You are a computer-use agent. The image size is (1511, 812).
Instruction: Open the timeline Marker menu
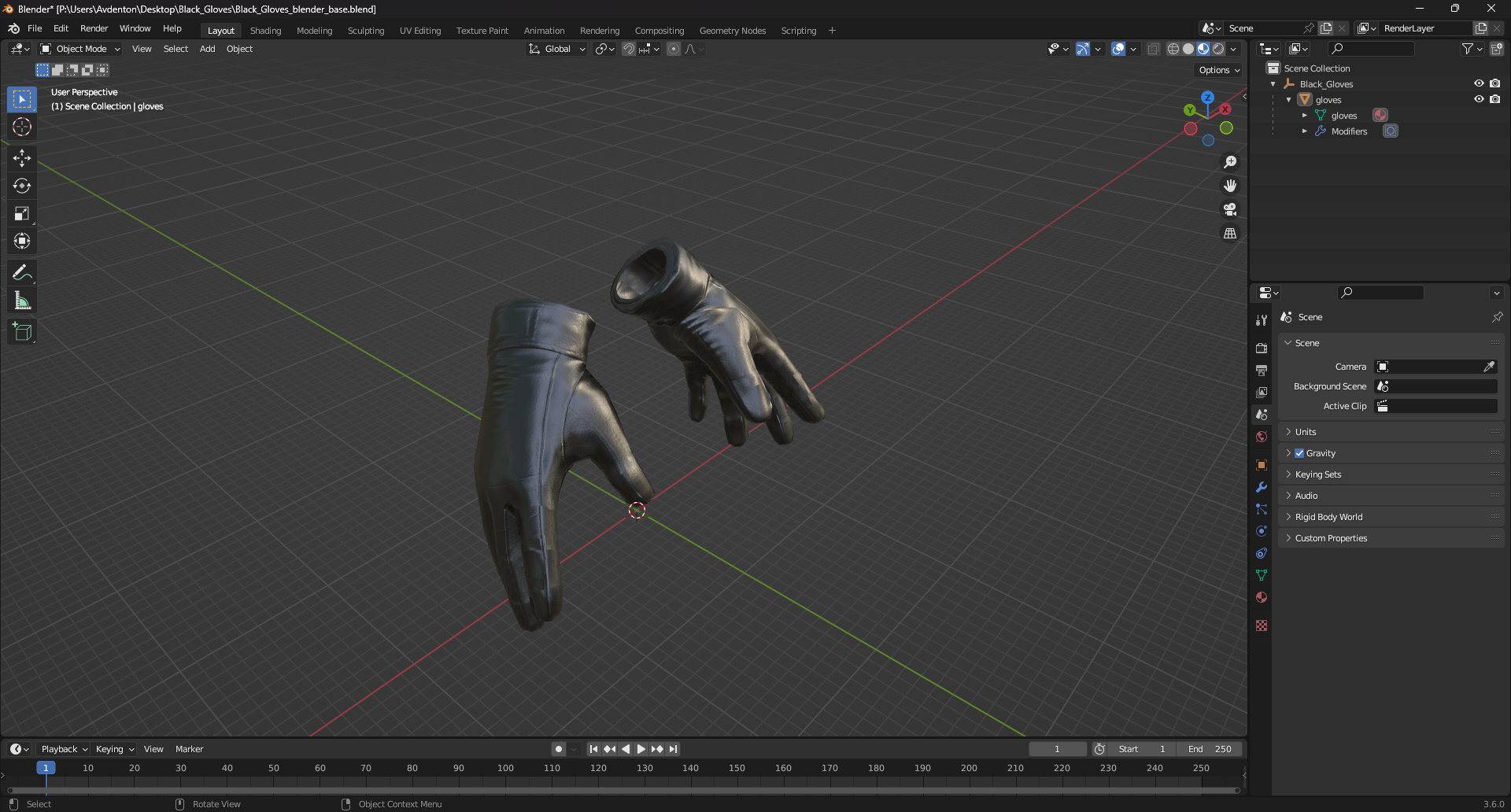pos(189,749)
